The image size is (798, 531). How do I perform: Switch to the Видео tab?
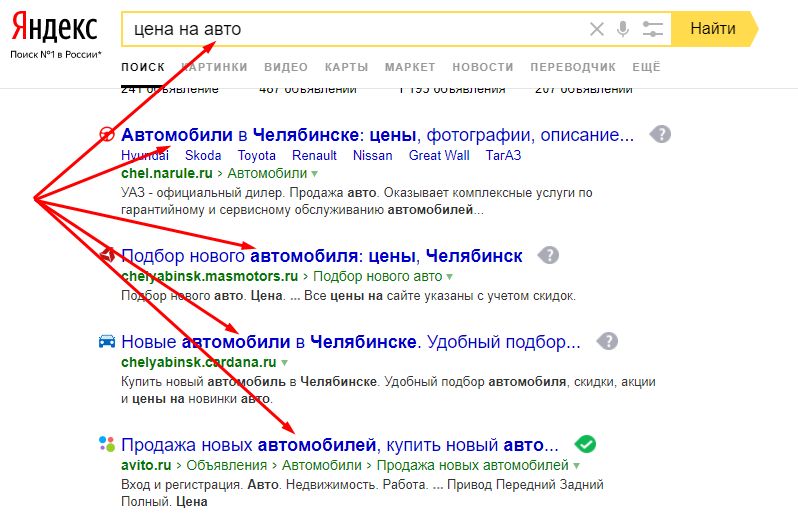286,67
